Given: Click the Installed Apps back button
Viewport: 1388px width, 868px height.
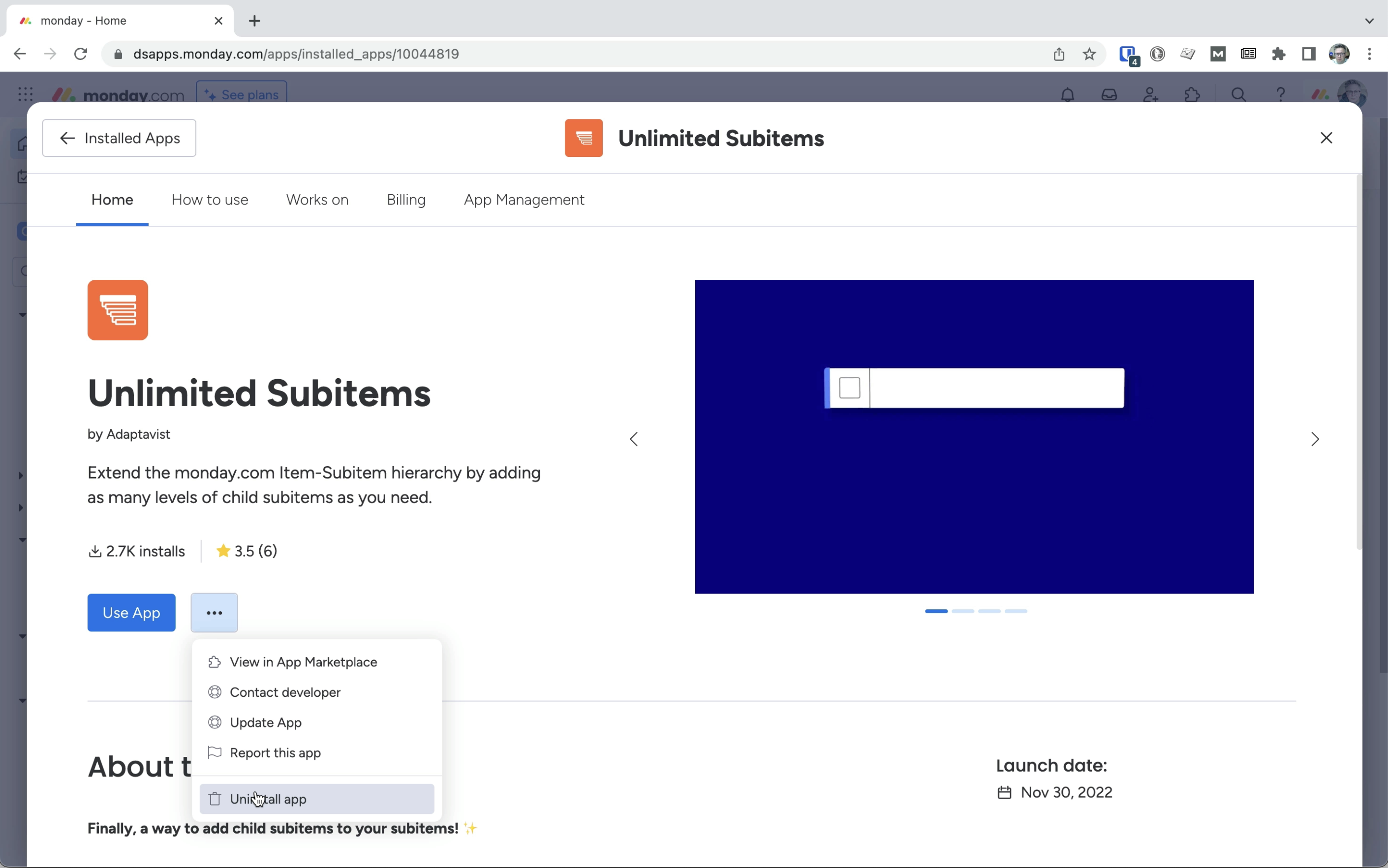Looking at the screenshot, I should (x=119, y=138).
